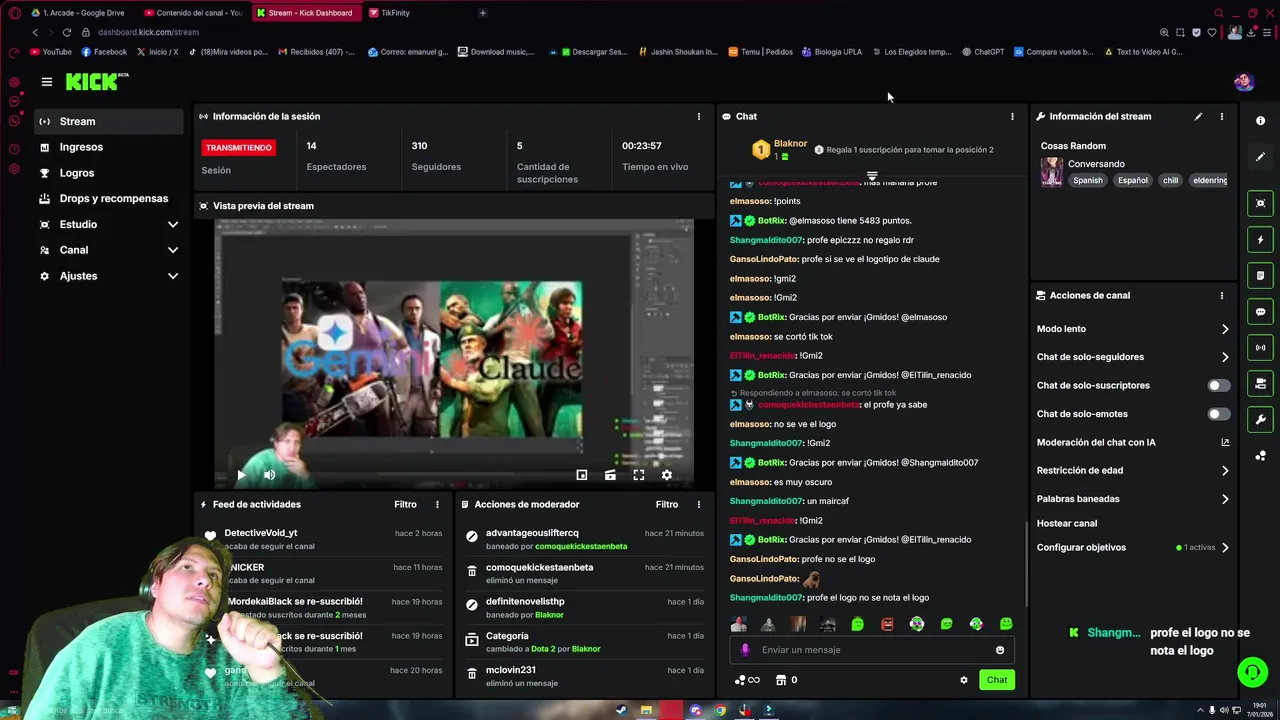Screen dimensions: 1280x720
Task: Open Filtro in Feed de actividades
Action: [405, 504]
